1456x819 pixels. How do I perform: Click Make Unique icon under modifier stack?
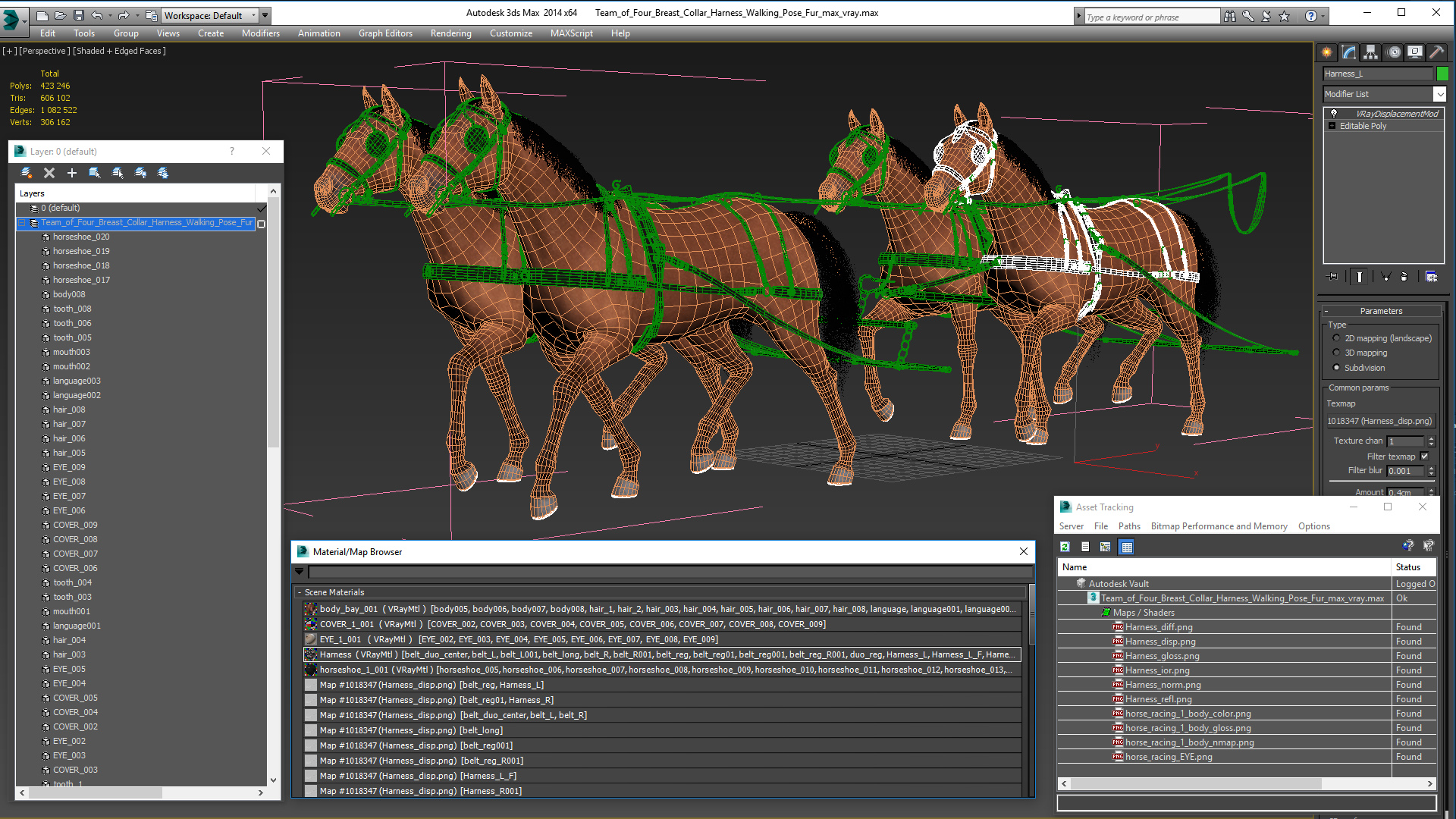coord(1385,277)
